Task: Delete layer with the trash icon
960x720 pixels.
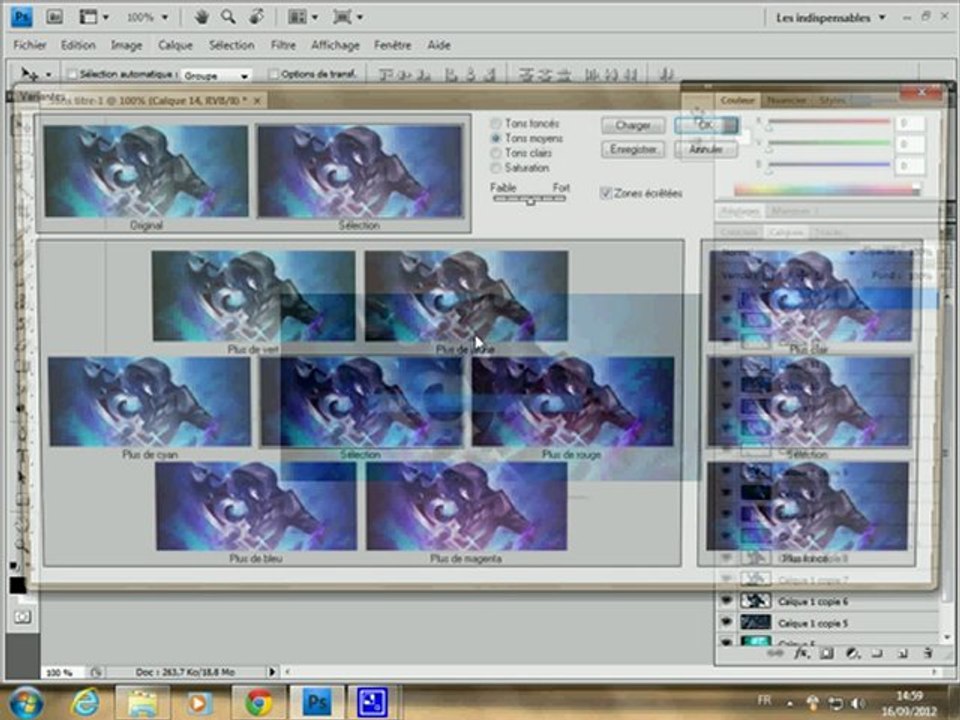Action: click(x=928, y=653)
